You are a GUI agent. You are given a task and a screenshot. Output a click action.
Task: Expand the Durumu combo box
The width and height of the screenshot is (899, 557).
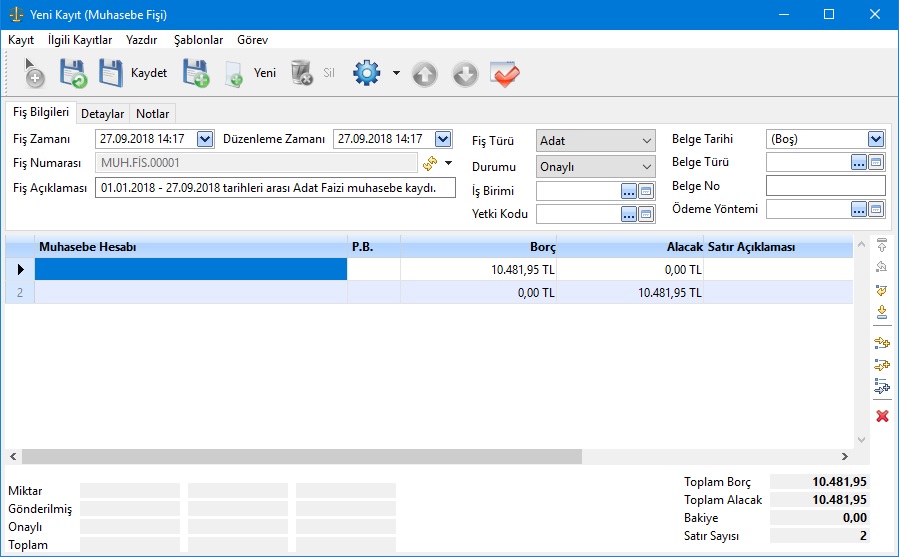point(646,167)
